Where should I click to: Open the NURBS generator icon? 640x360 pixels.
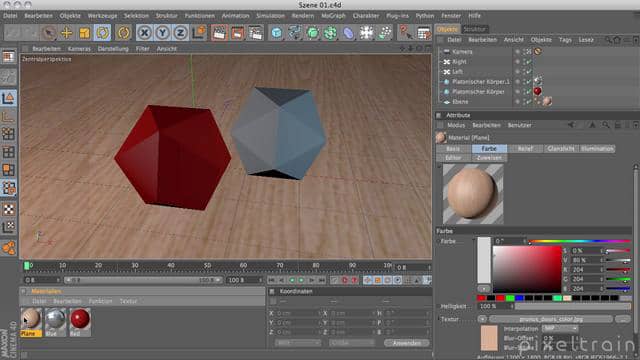click(313, 33)
